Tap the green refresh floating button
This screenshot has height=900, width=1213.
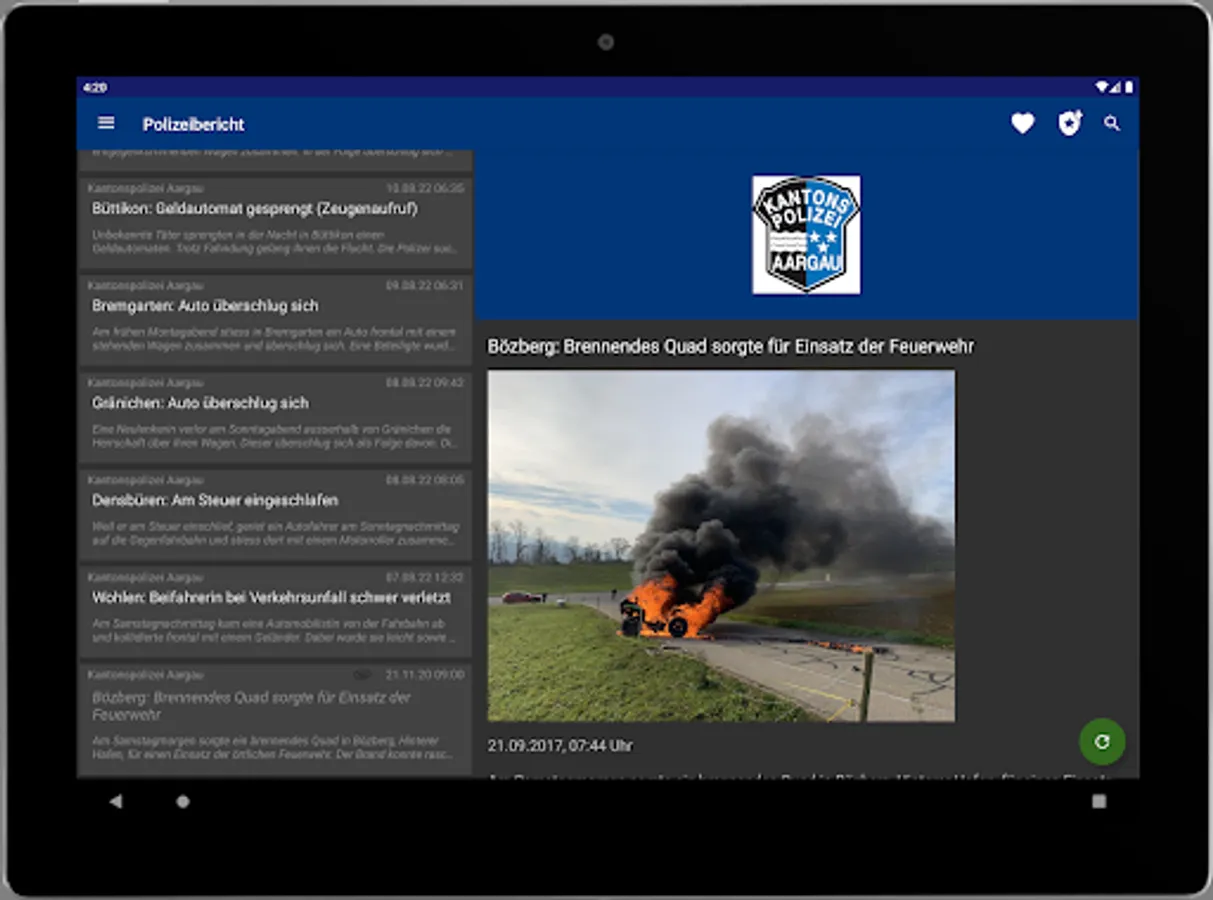pyautogui.click(x=1102, y=742)
